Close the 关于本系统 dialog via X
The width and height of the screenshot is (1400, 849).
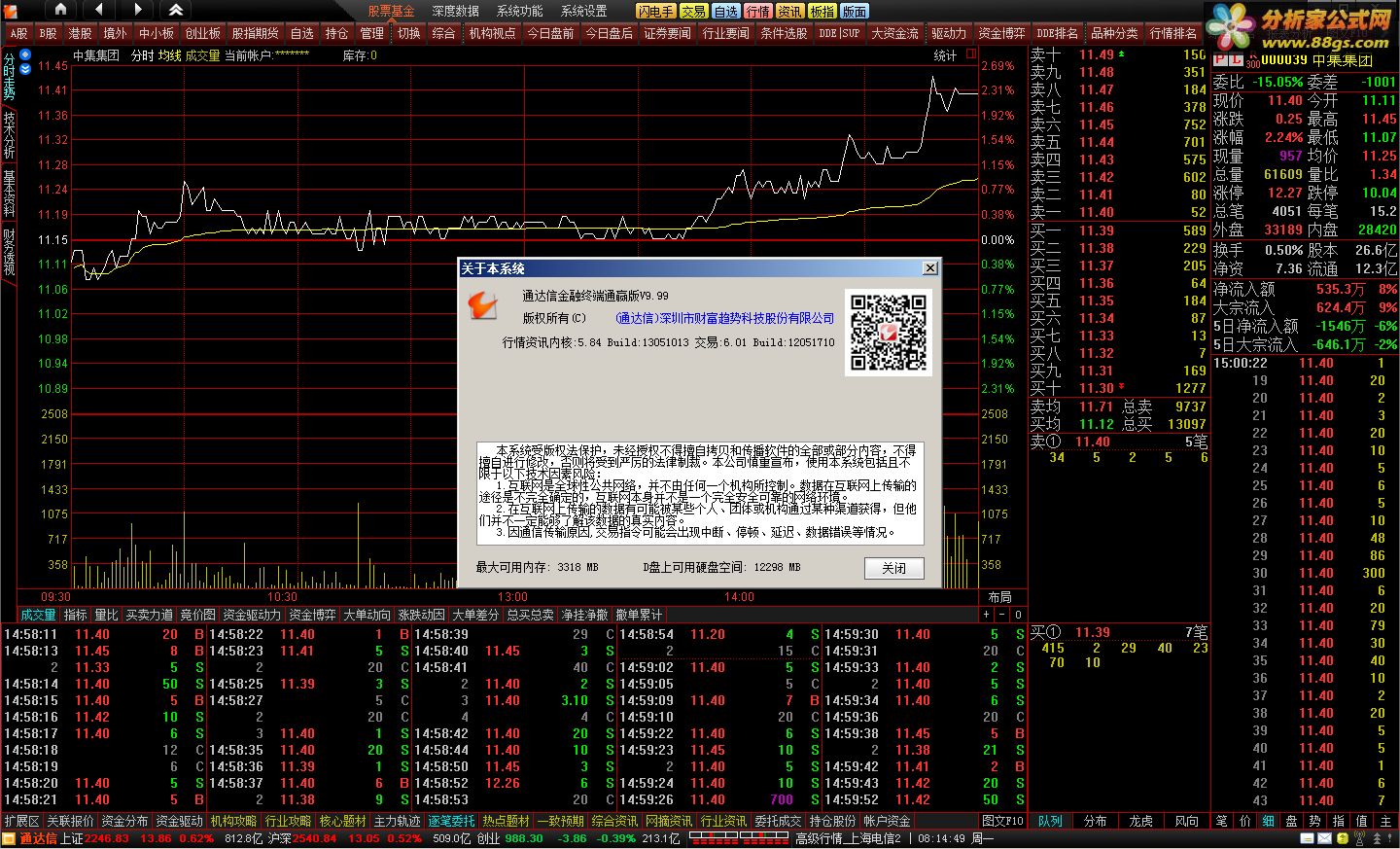pyautogui.click(x=929, y=268)
